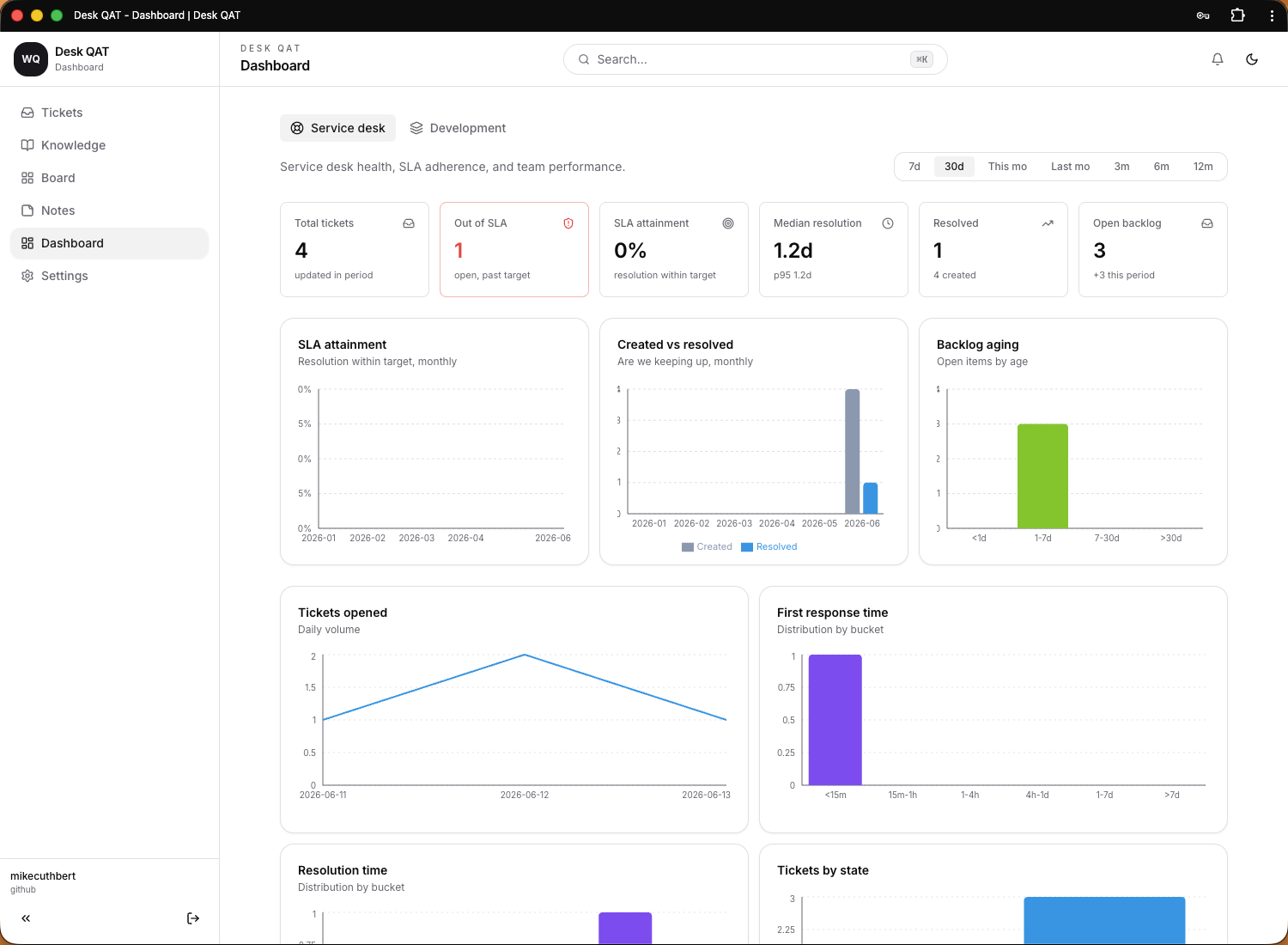
Task: Click the Total tickets inbox icon
Action: click(x=409, y=223)
